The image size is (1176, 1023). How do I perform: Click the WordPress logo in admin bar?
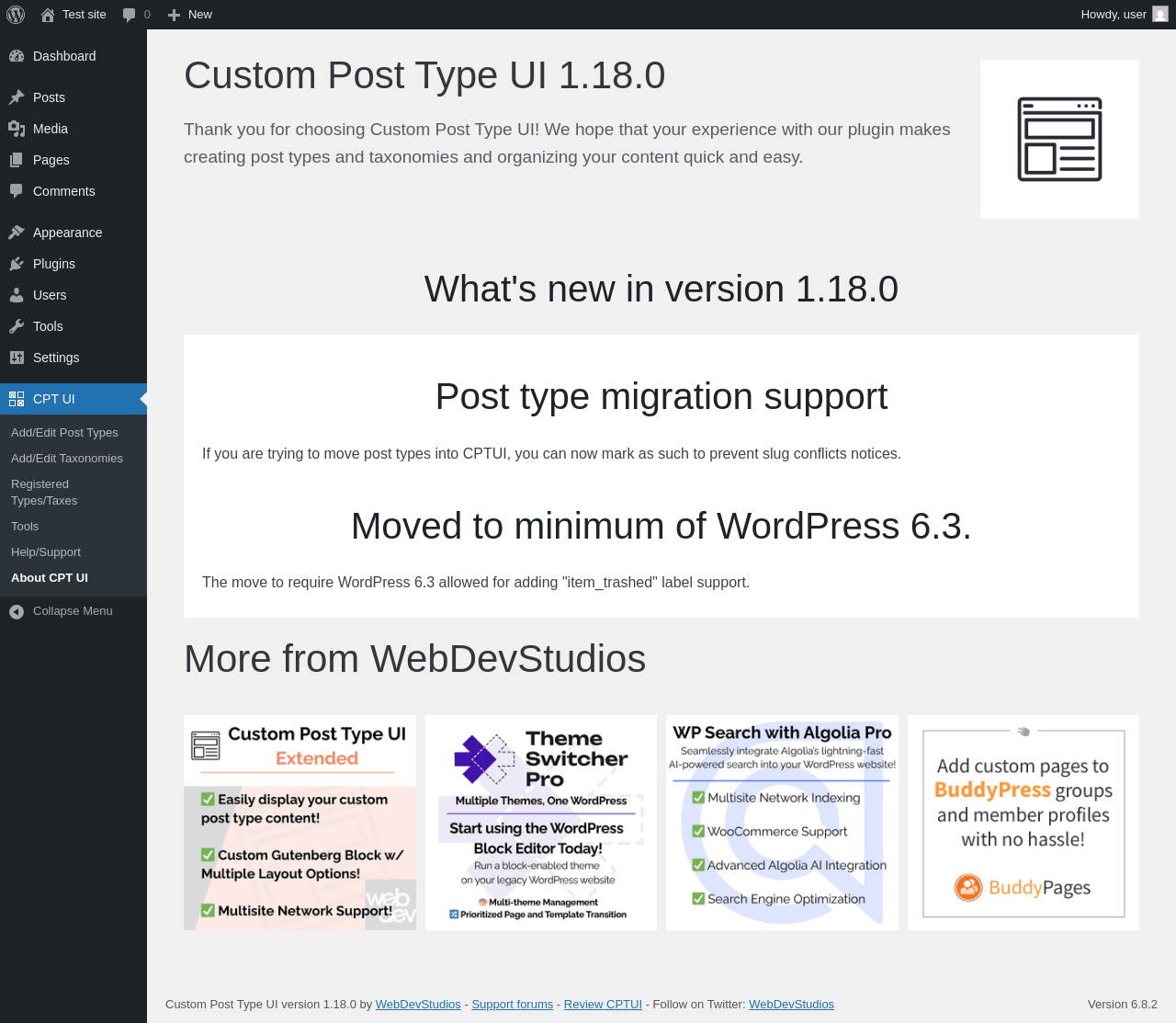pyautogui.click(x=16, y=15)
